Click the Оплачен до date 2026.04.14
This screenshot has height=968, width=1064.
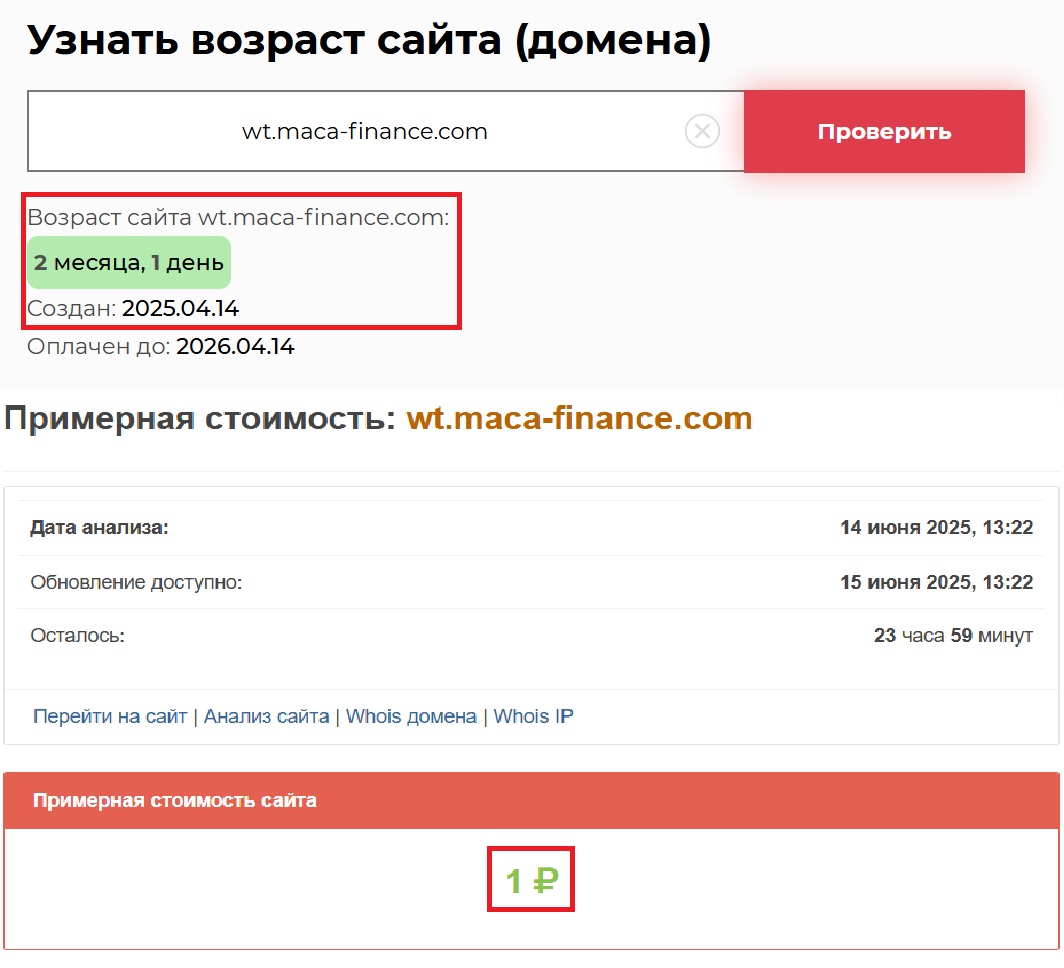tap(235, 347)
